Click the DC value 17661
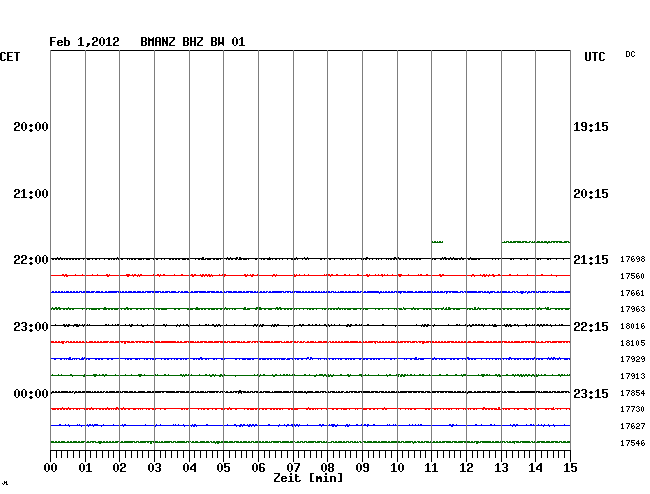The image size is (650, 494). tap(633, 293)
